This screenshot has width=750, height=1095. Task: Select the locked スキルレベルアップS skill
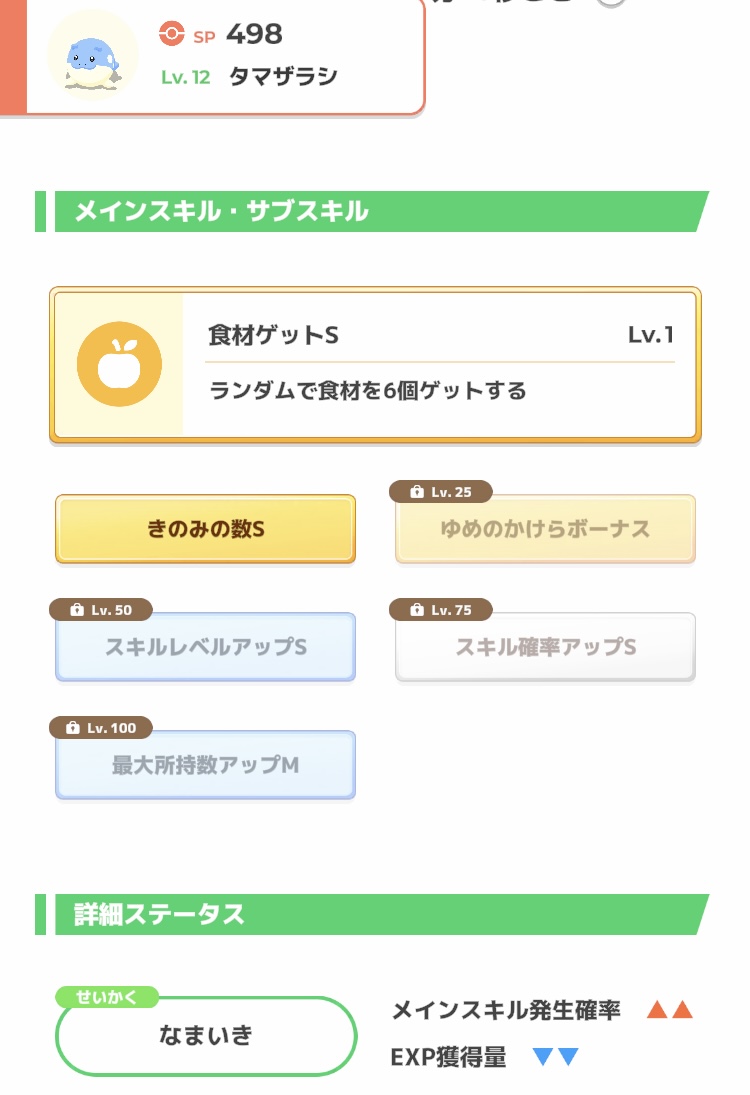coord(205,647)
